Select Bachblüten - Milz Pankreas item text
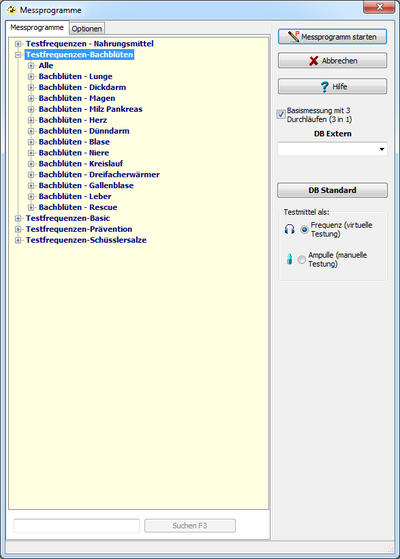 (x=91, y=109)
